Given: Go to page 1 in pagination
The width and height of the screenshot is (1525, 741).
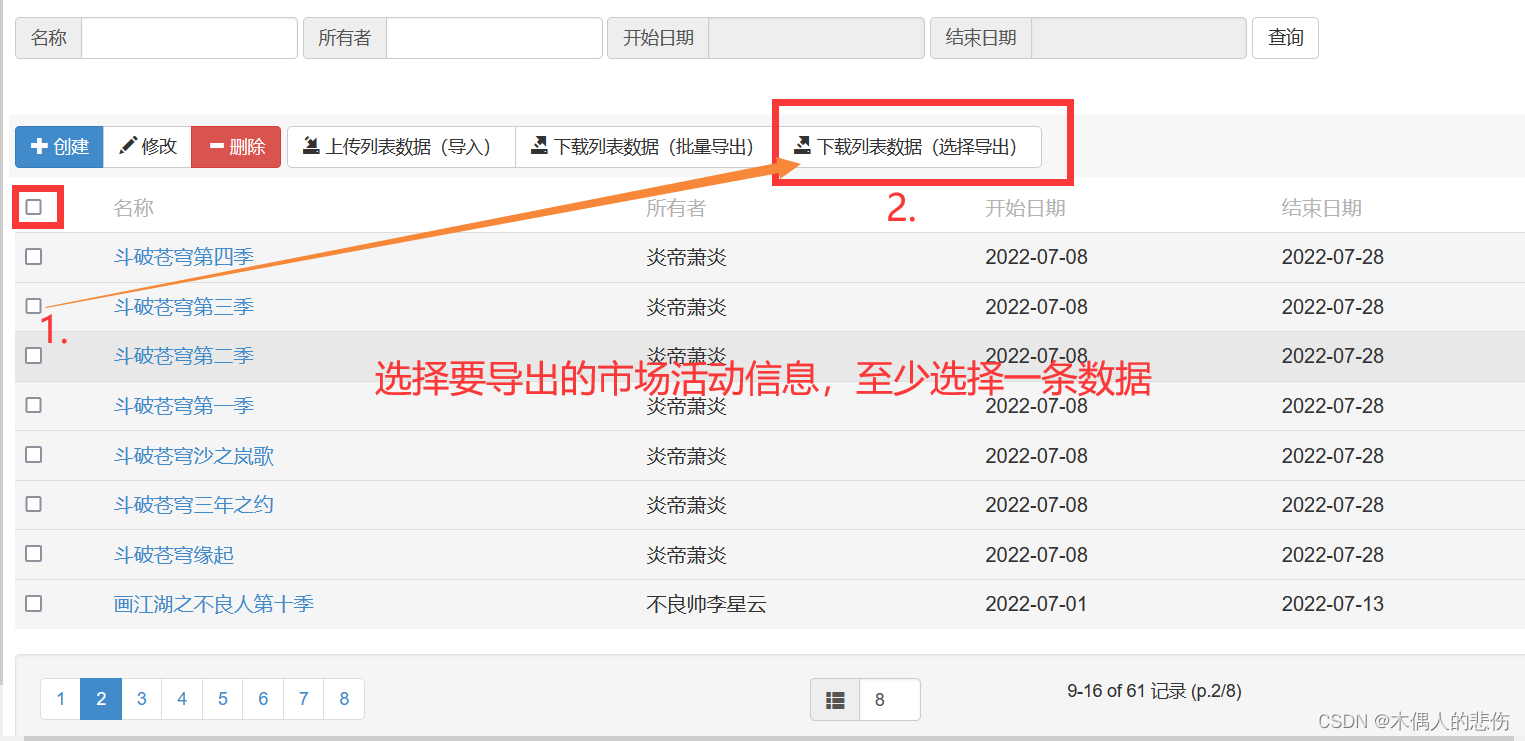Looking at the screenshot, I should [61, 699].
